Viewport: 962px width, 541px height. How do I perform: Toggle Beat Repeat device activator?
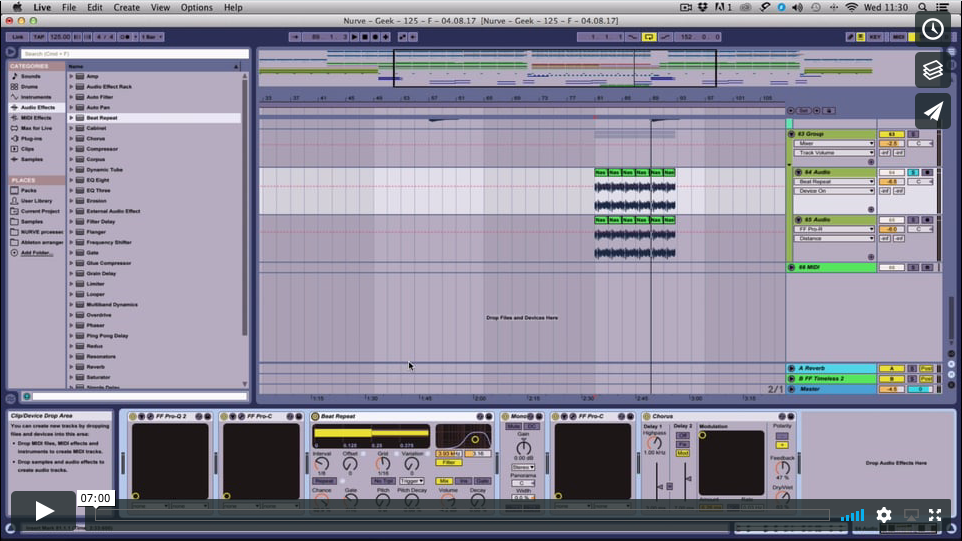coord(315,416)
